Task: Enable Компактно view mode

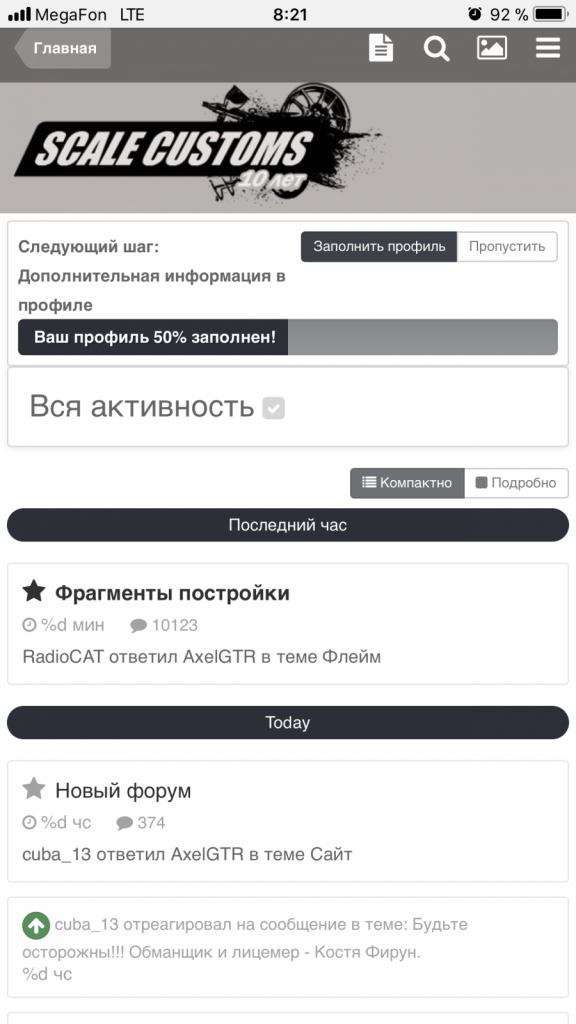Action: coord(405,482)
